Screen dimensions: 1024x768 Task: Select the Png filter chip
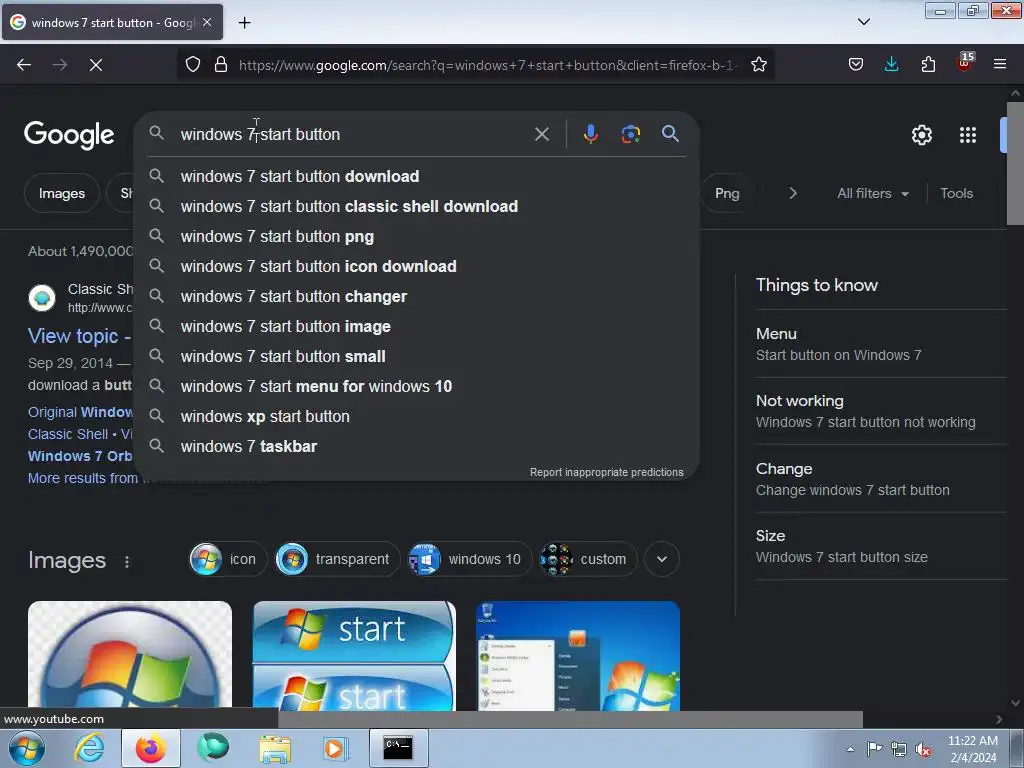(x=726, y=193)
